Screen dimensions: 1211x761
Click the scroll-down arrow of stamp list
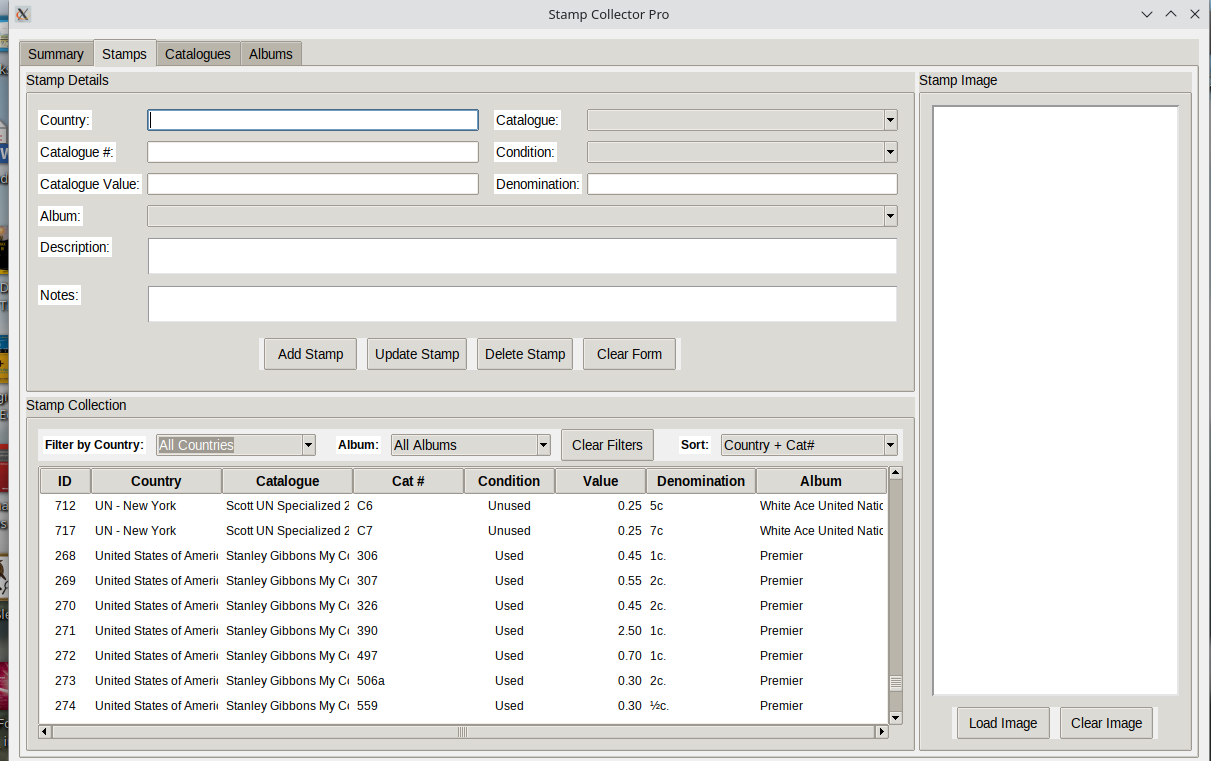(x=895, y=717)
